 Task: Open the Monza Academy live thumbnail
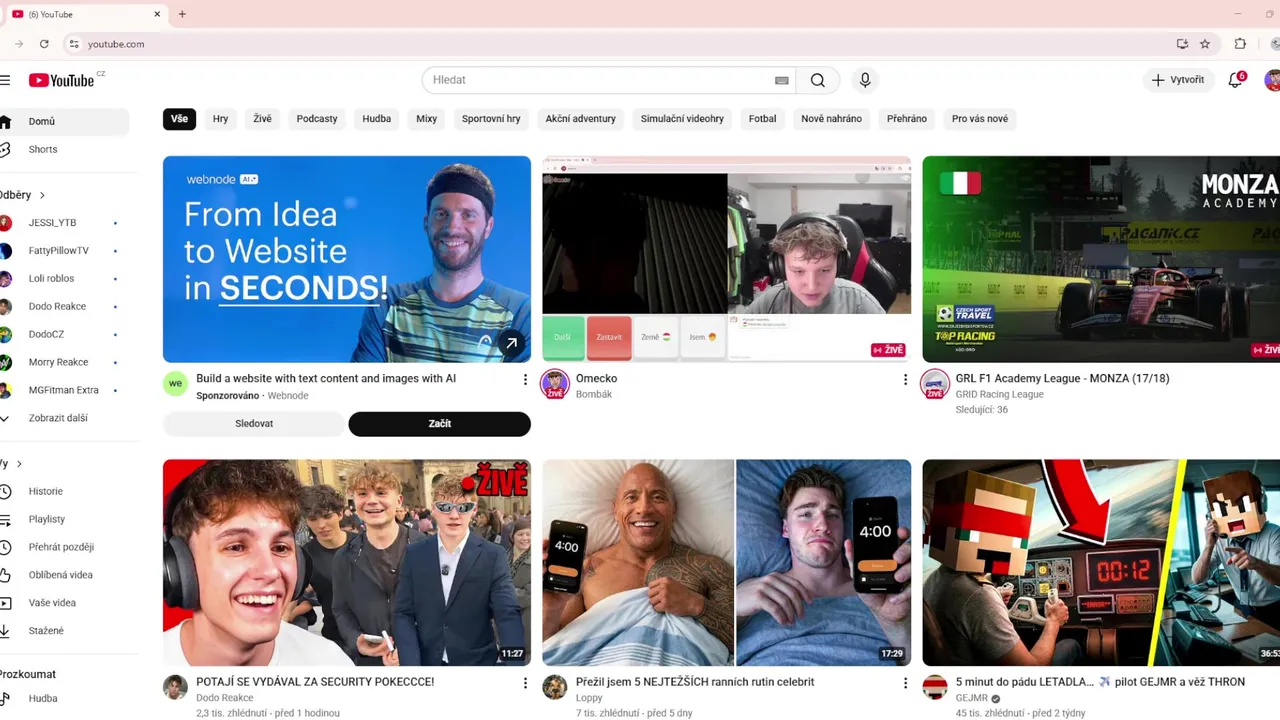[1101, 259]
